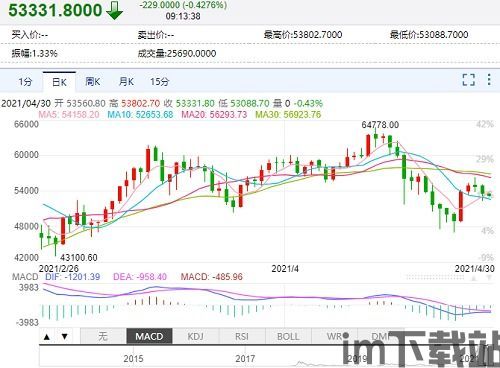Screen dimensions: 500x368
Task: Select the DMI indicator button
Action: pyautogui.click(x=381, y=336)
